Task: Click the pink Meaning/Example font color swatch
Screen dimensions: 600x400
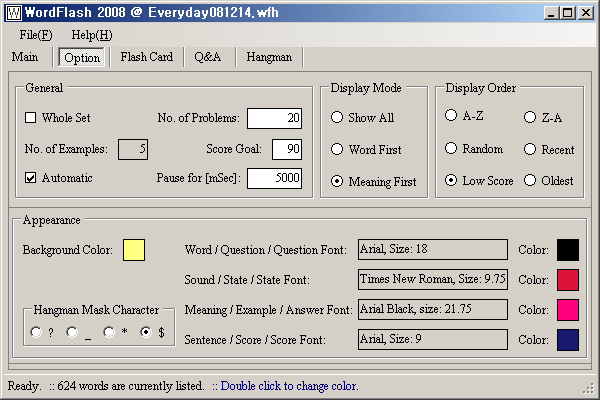Action: coord(568,310)
